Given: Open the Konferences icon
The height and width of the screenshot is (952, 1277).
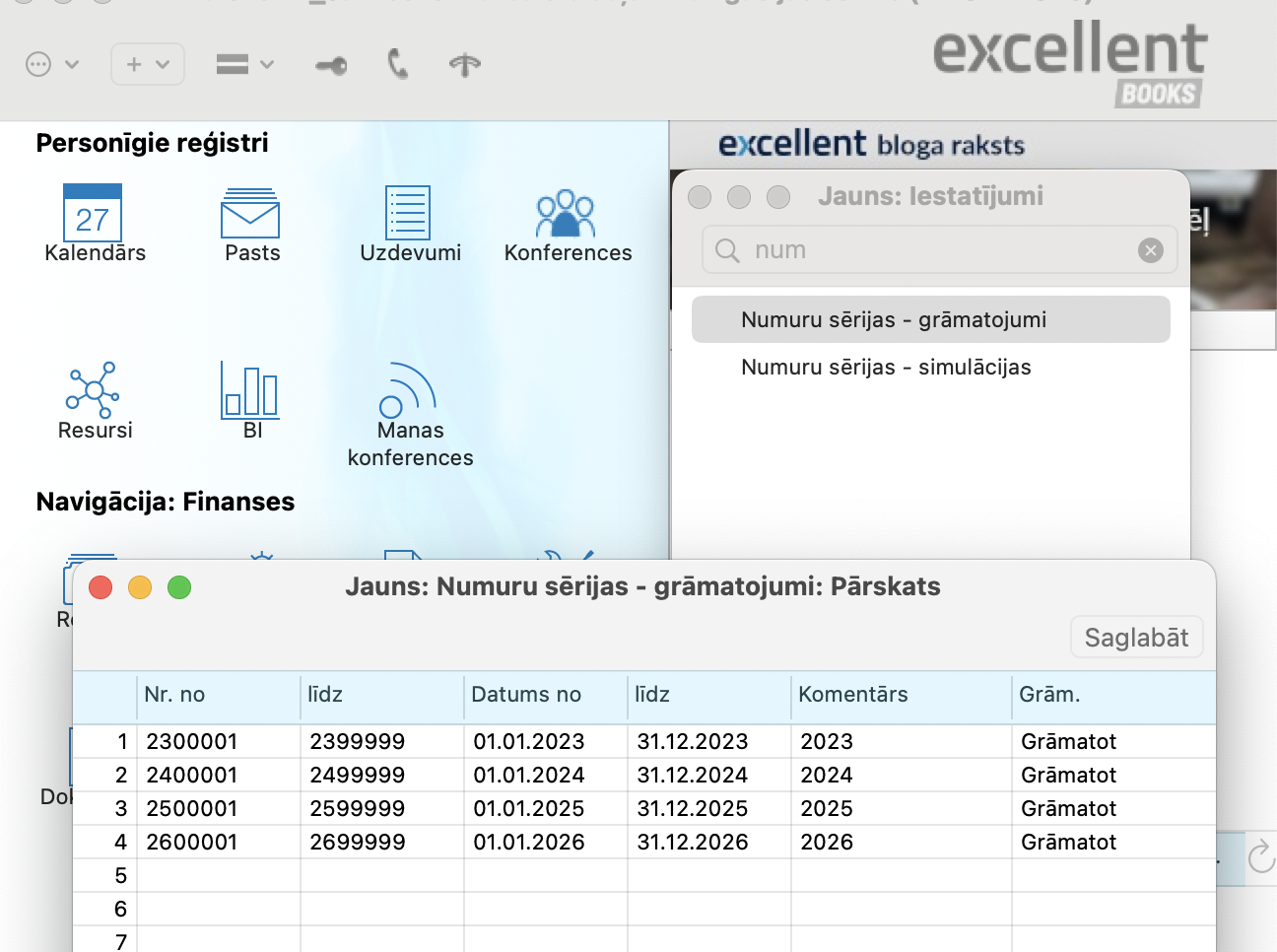Looking at the screenshot, I should pos(566,214).
